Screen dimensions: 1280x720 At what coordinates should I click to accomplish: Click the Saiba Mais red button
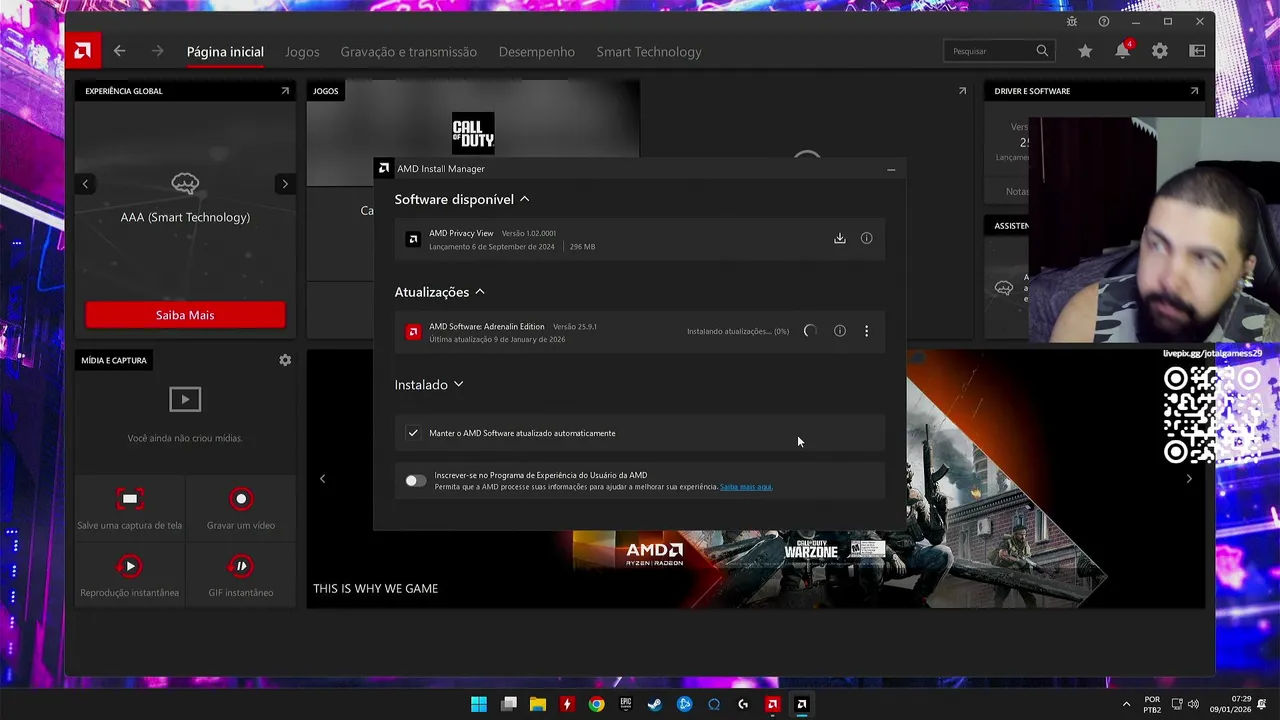(x=185, y=315)
